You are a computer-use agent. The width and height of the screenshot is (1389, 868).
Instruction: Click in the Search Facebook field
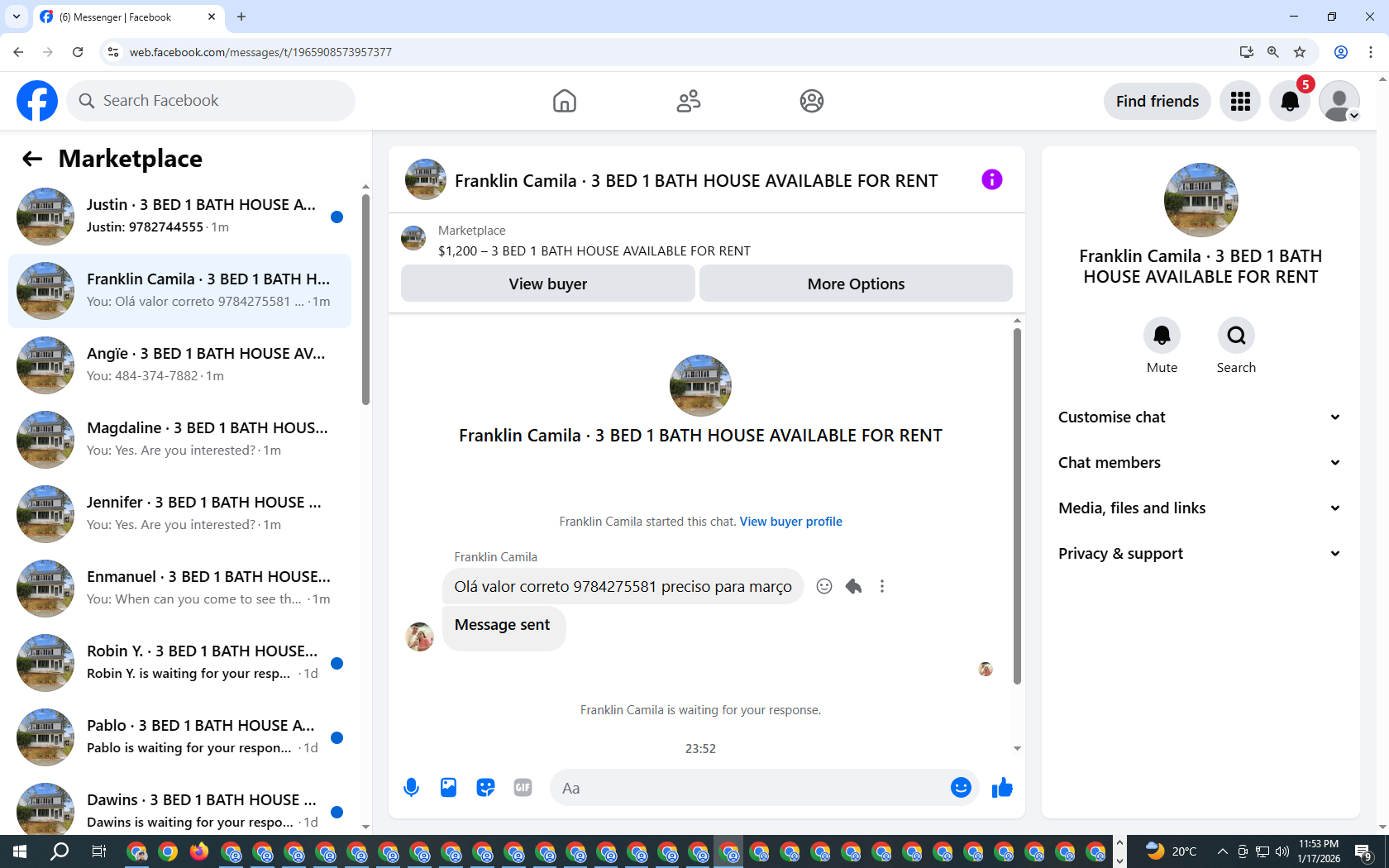tap(211, 101)
